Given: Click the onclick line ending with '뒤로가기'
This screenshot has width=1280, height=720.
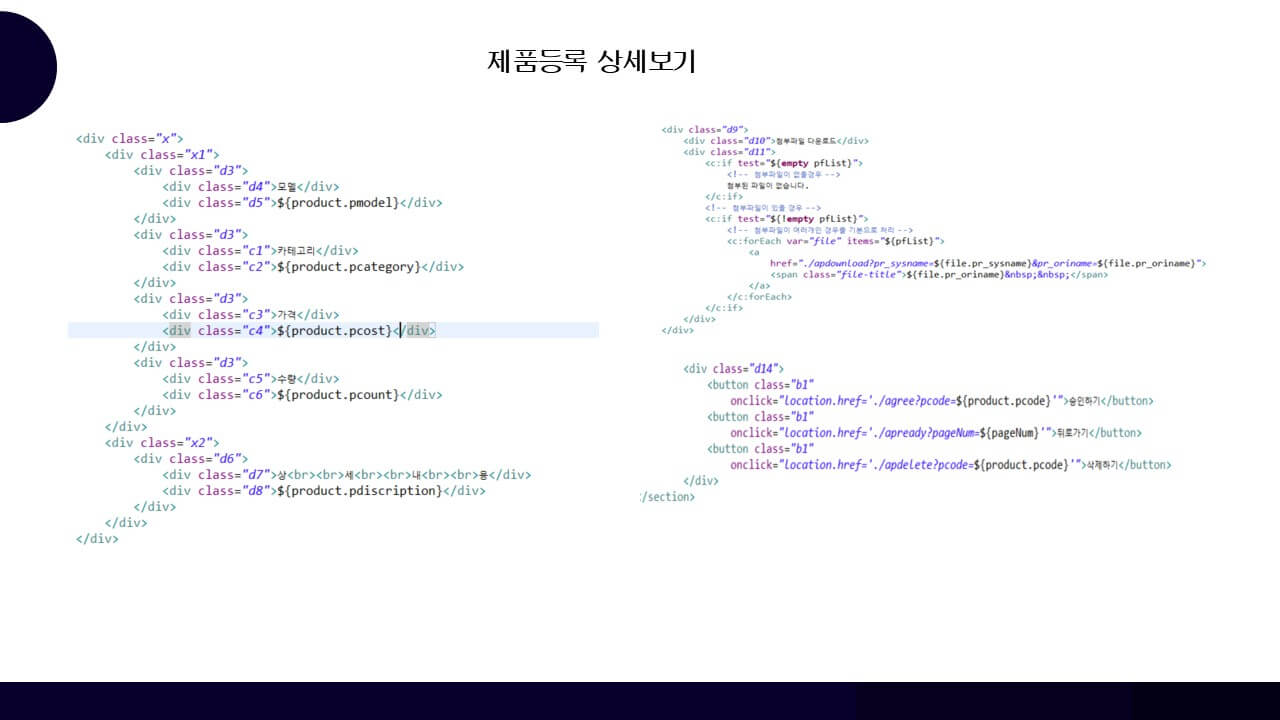Looking at the screenshot, I should click(x=936, y=433).
